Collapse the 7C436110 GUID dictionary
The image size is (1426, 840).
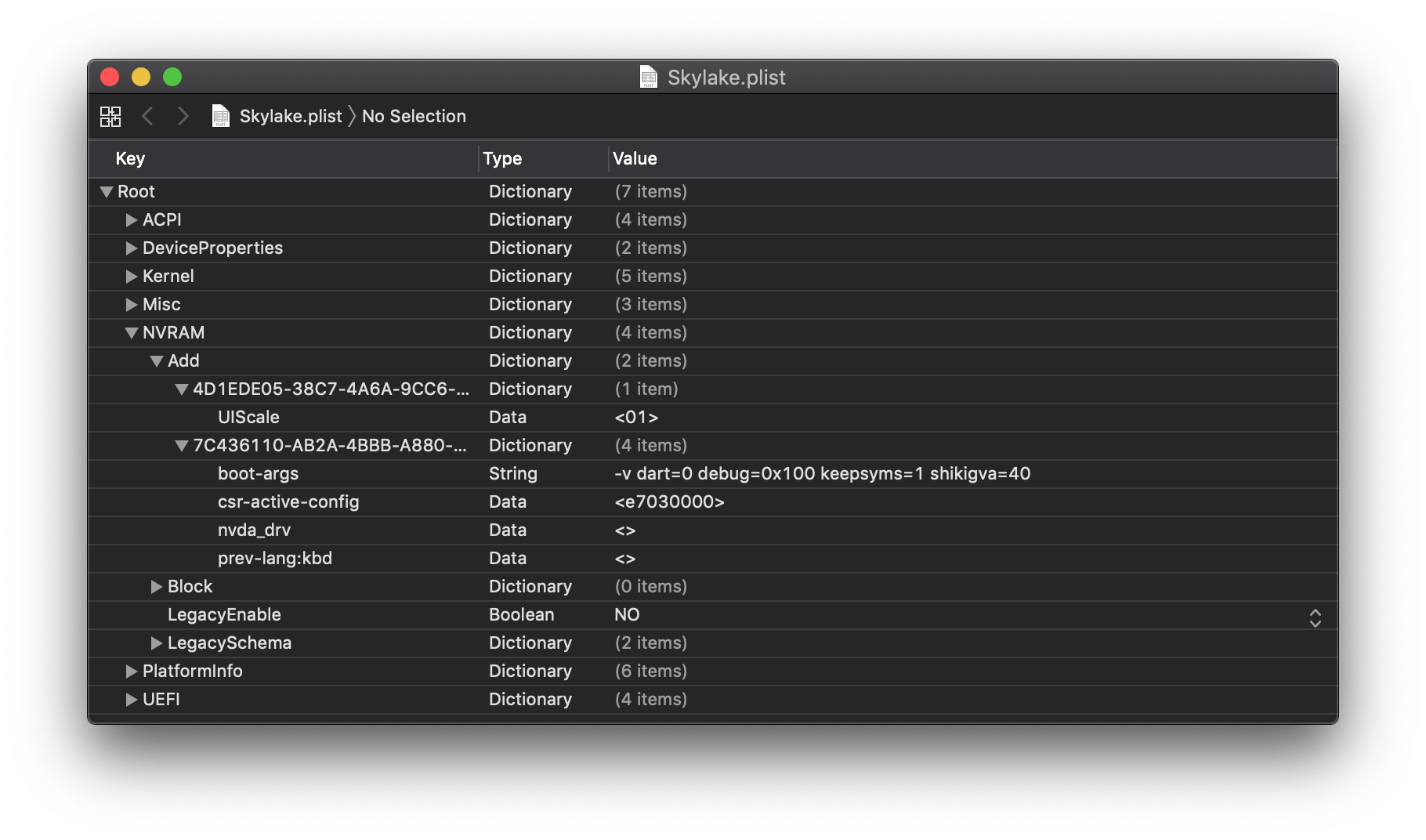click(182, 446)
